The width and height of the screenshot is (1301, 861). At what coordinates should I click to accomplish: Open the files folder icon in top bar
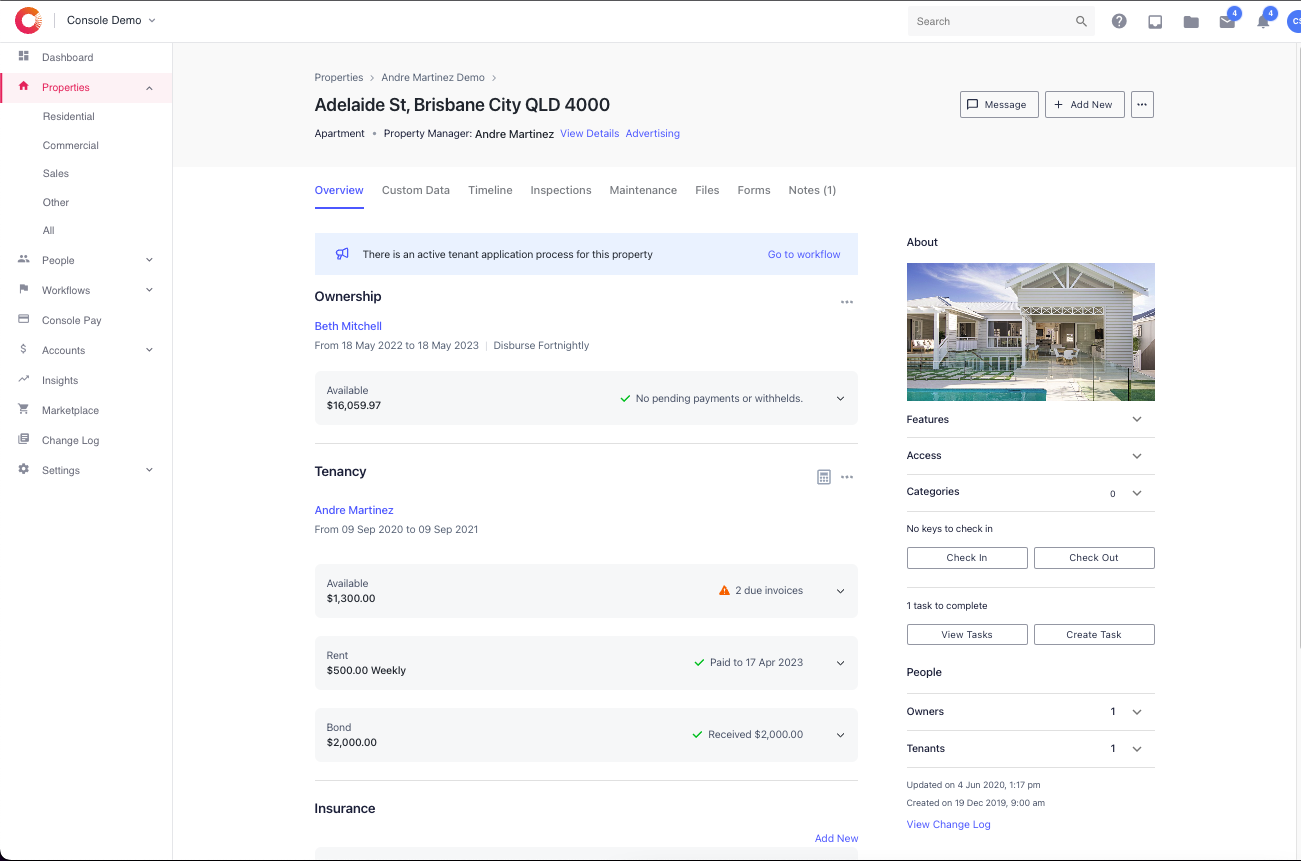[1190, 20]
